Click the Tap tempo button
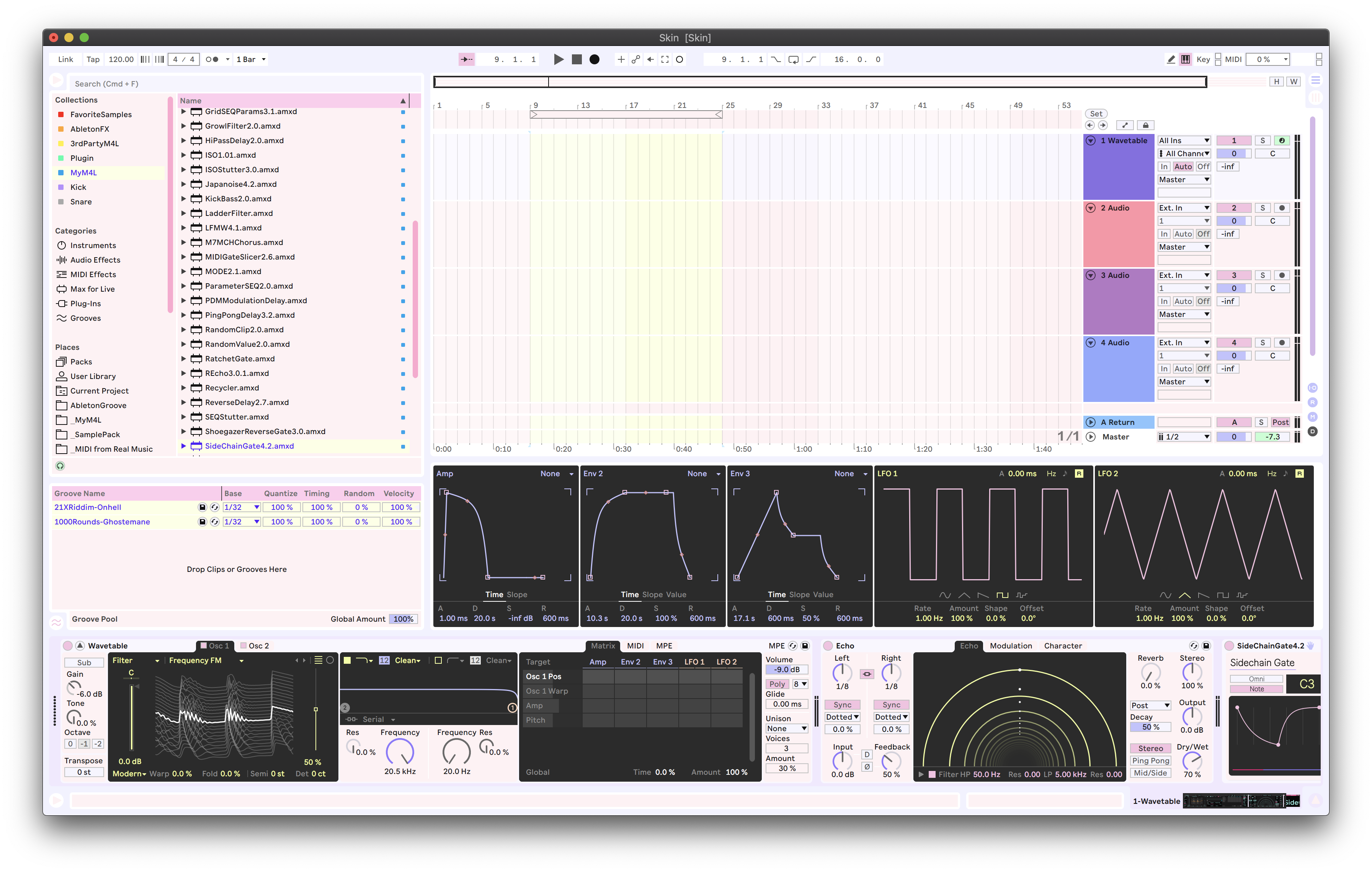 pos(93,59)
